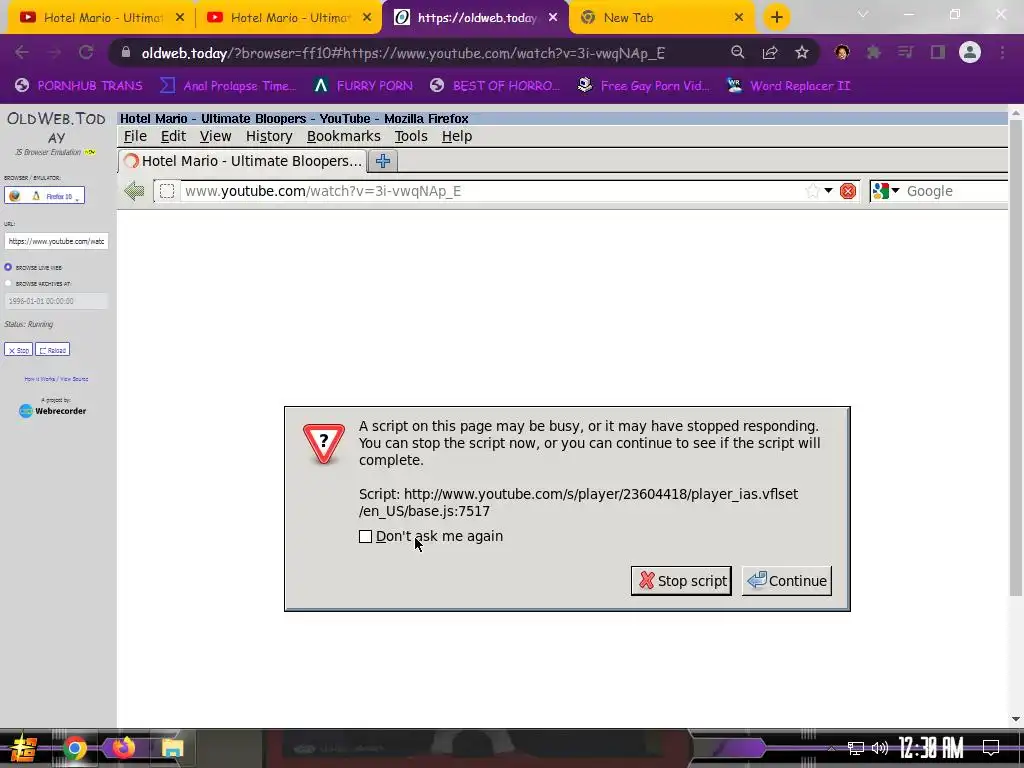Open Chrome's three-dot menu

tap(1002, 53)
